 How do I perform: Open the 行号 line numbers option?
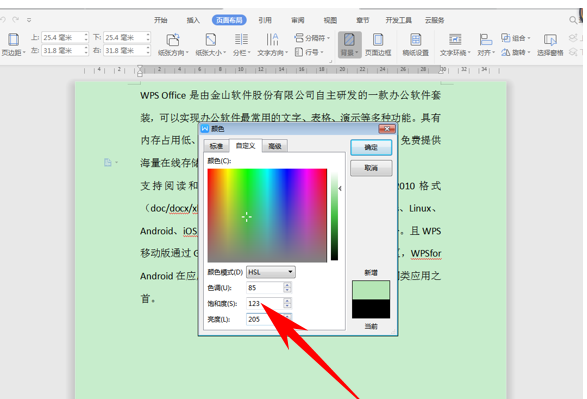[x=309, y=52]
